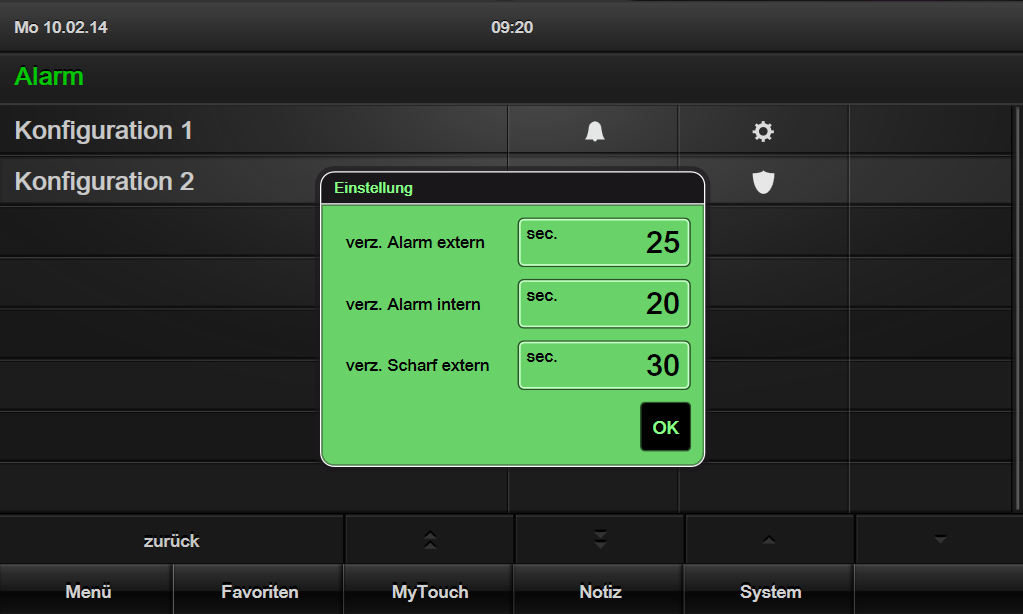Viewport: 1023px width, 614px height.
Task: Select the verz. Alarm intern seconds field
Action: 603,303
